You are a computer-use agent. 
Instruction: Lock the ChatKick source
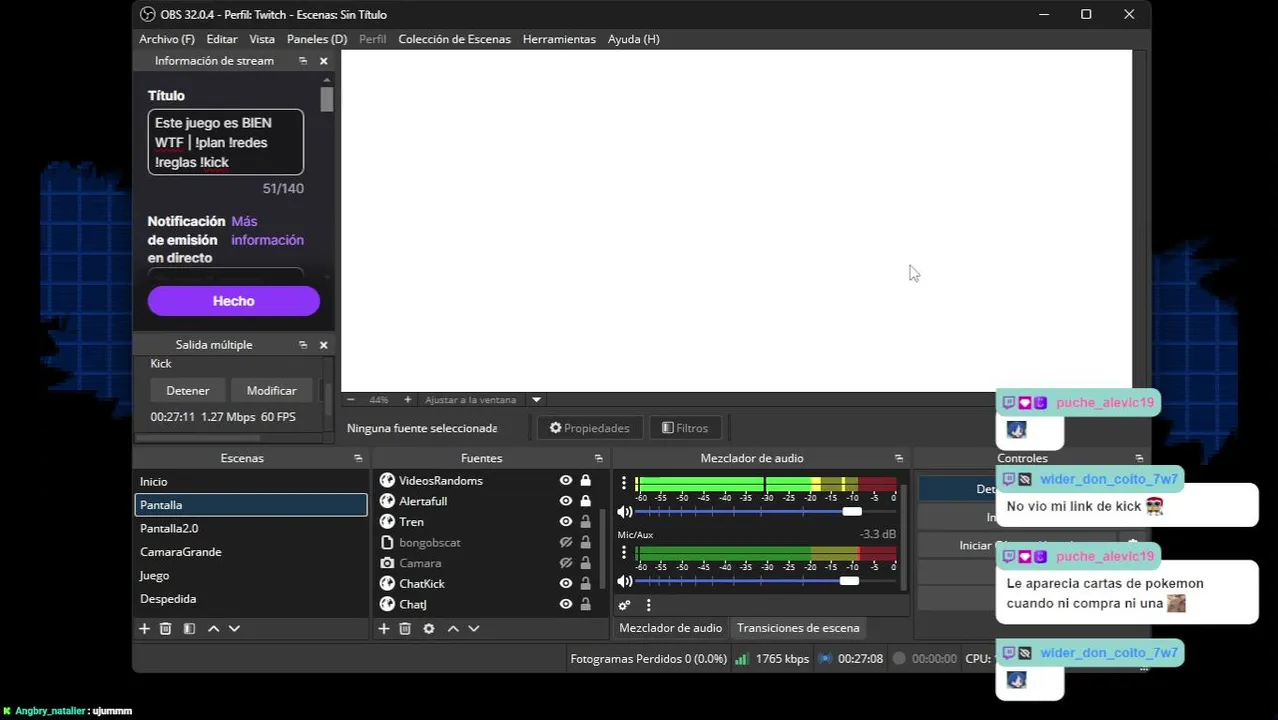tap(586, 584)
